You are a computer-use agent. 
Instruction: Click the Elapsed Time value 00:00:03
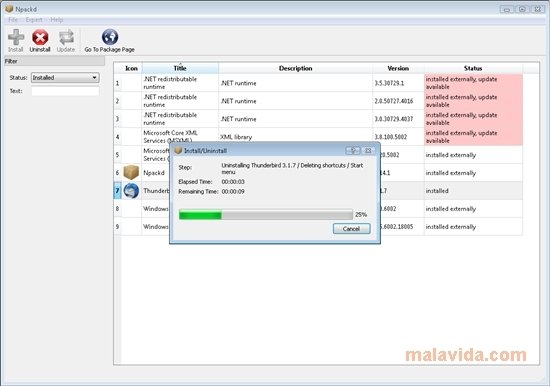pyautogui.click(x=233, y=182)
